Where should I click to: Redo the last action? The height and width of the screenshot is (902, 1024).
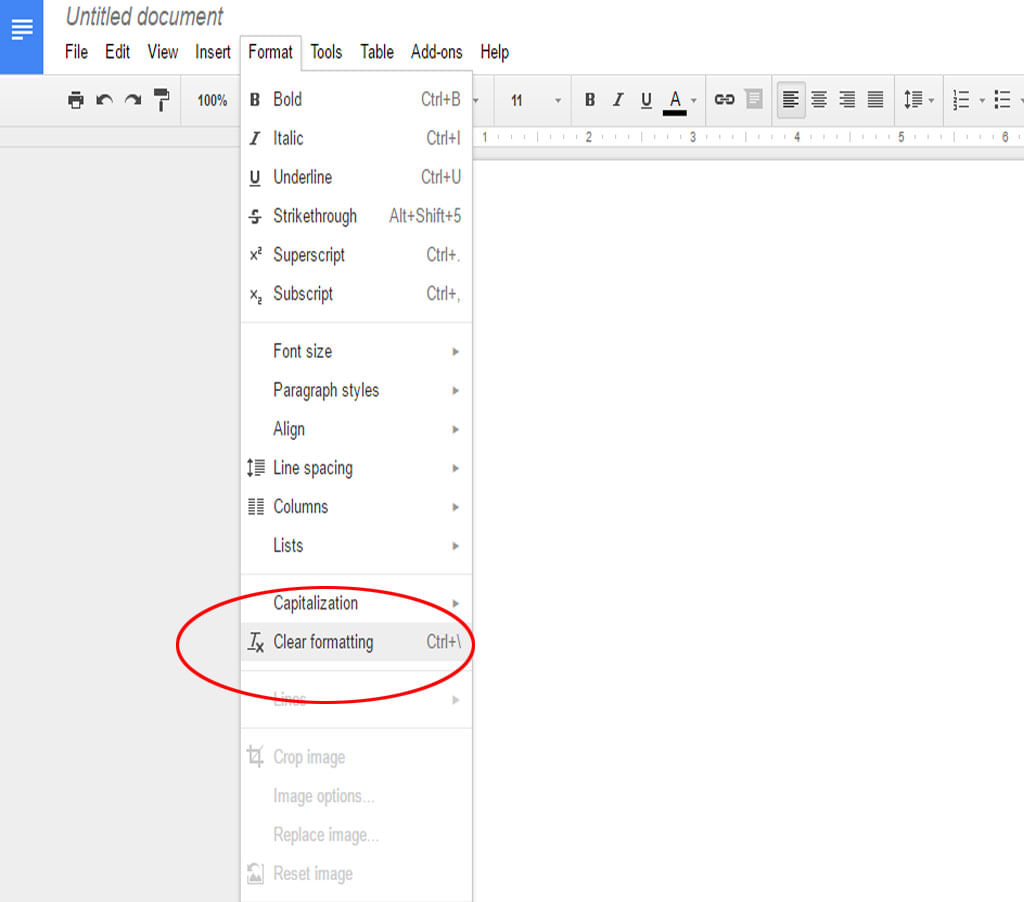point(135,100)
